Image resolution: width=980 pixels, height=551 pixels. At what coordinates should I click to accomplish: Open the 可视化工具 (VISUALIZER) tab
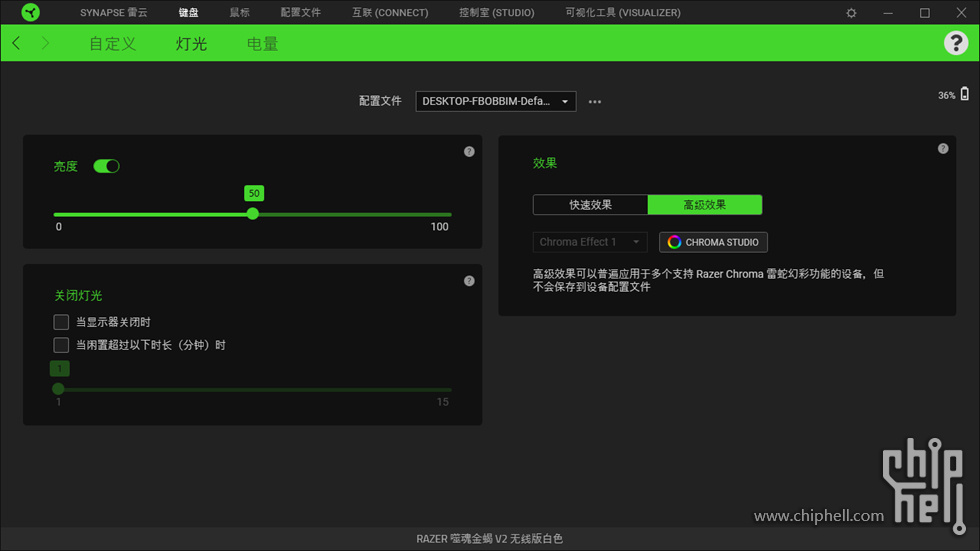coord(622,12)
